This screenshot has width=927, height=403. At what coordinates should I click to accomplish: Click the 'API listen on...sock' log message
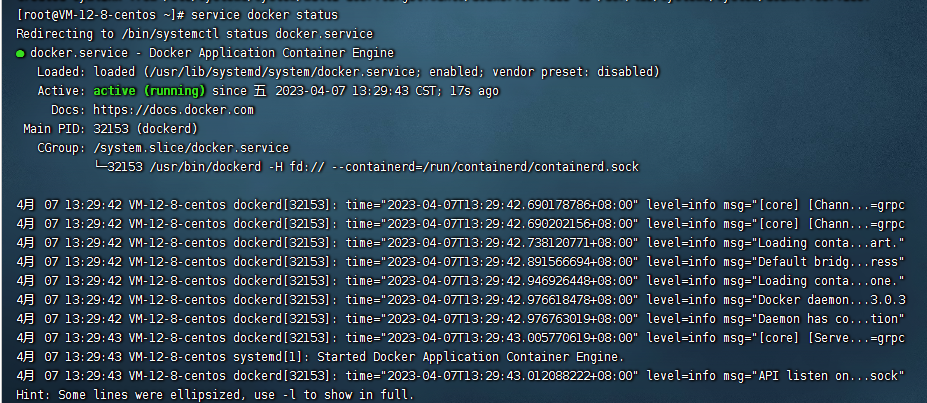pos(829,376)
